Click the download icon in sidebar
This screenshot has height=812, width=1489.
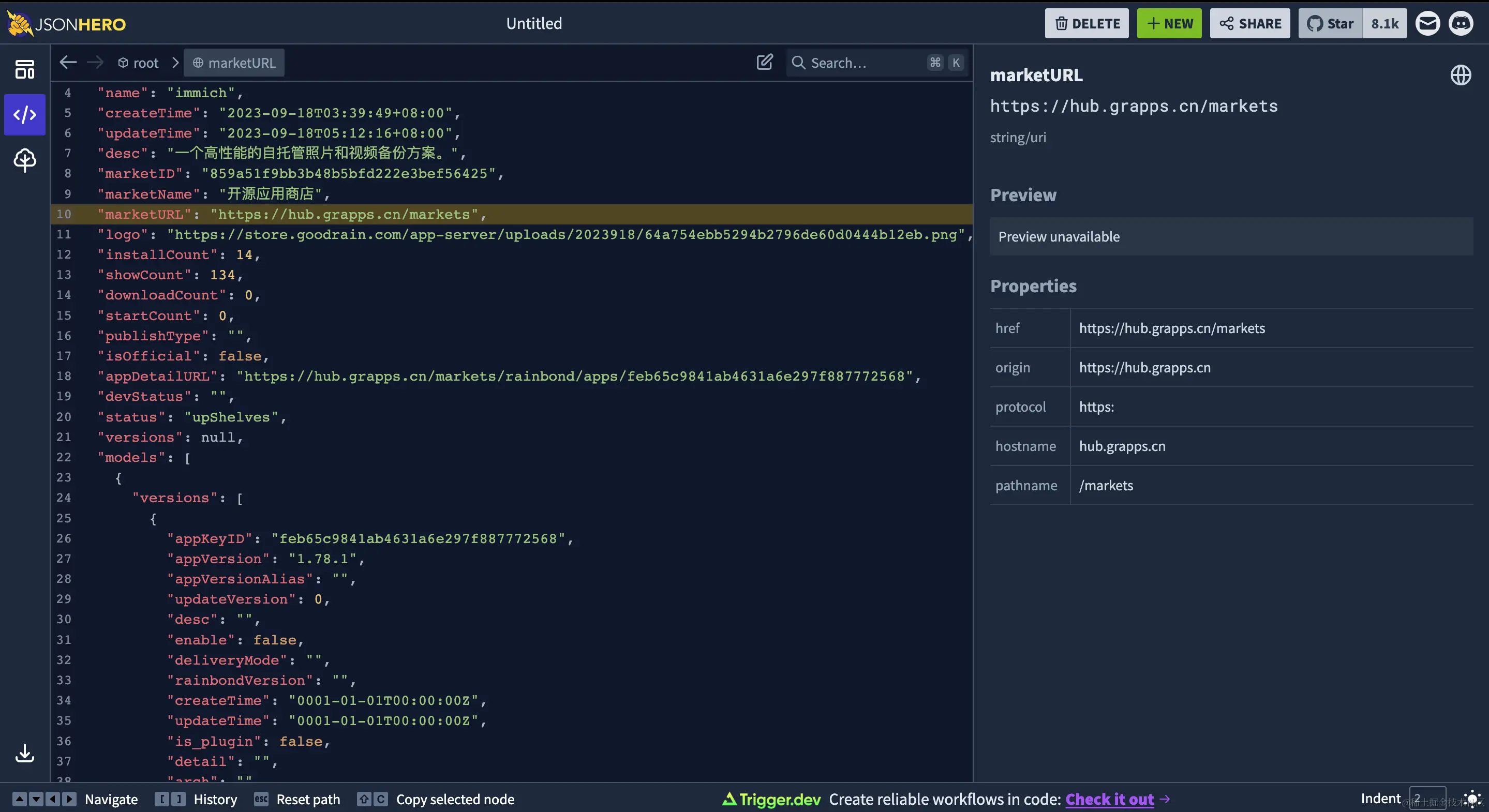24,753
